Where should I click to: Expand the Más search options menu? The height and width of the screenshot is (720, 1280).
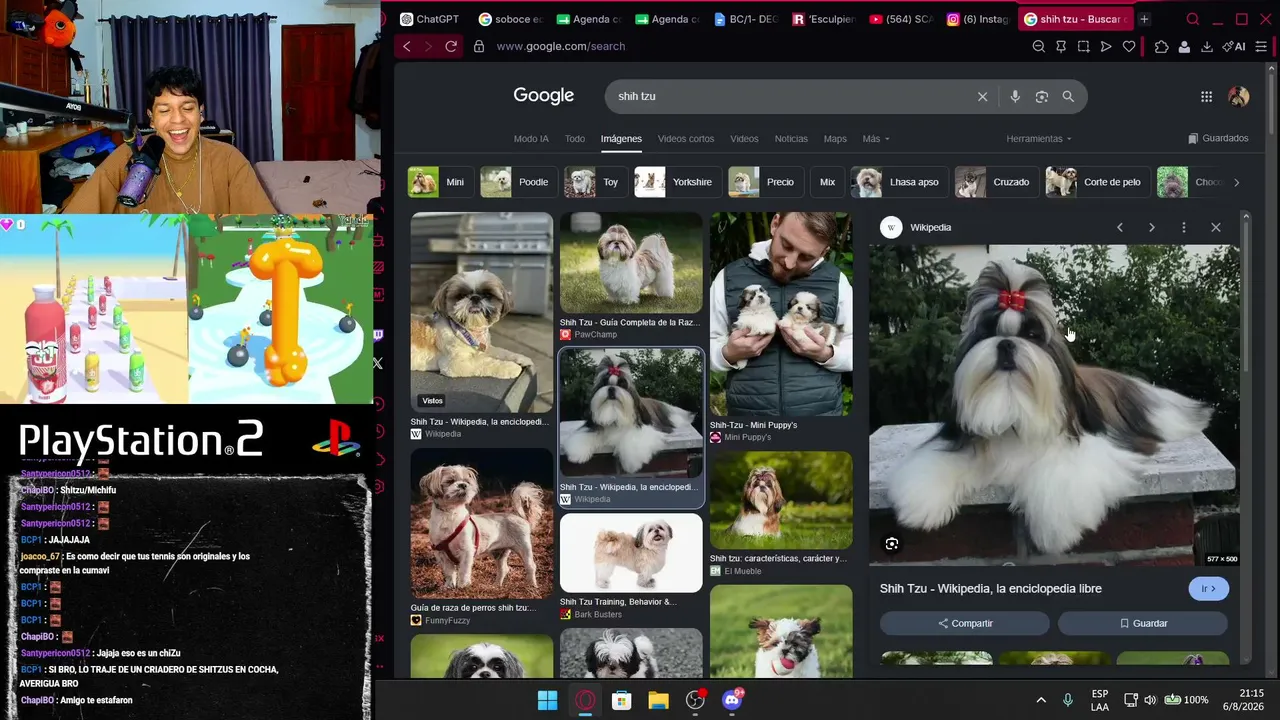tap(875, 139)
